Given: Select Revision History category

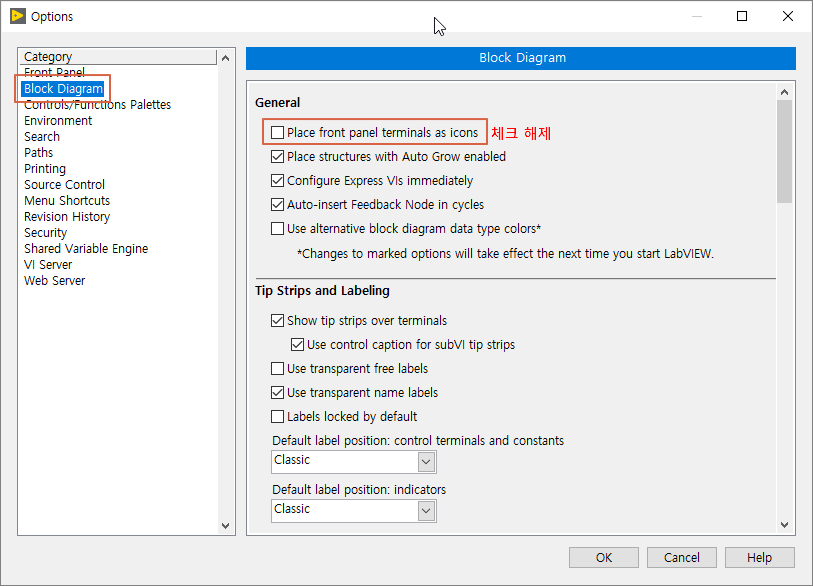Looking at the screenshot, I should pos(67,217).
